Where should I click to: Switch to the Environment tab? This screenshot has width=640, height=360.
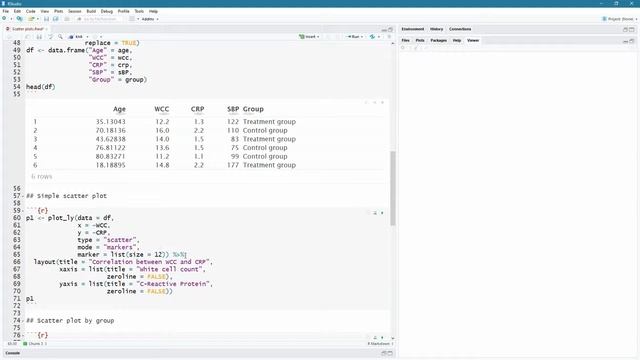click(413, 29)
